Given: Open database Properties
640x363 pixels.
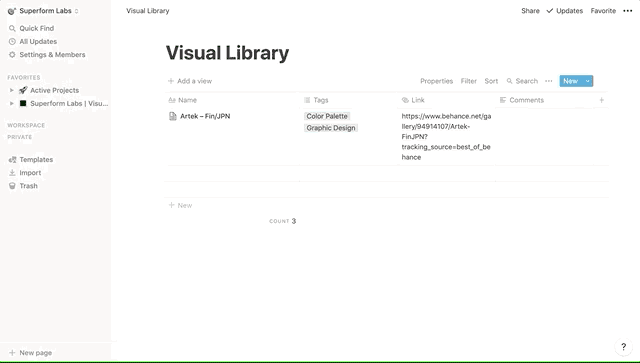Looking at the screenshot, I should tap(436, 81).
